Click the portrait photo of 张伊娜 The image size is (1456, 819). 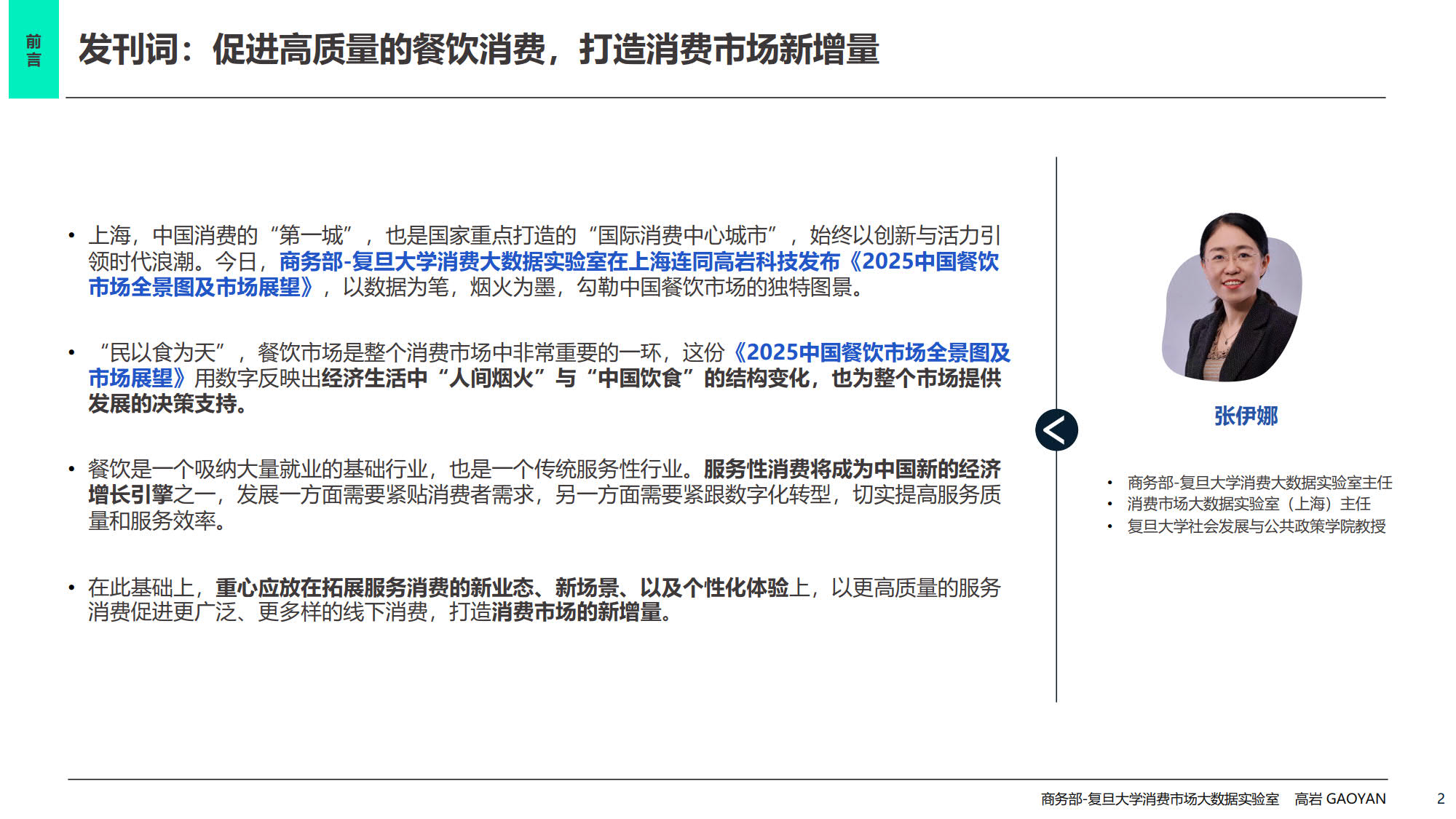click(1233, 297)
